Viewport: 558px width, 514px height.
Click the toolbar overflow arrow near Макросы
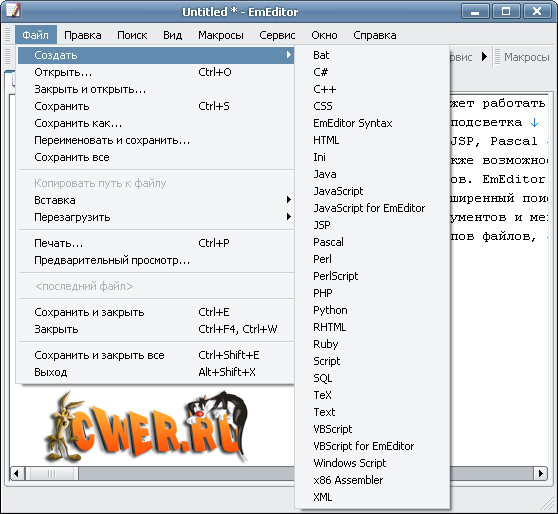(484, 57)
